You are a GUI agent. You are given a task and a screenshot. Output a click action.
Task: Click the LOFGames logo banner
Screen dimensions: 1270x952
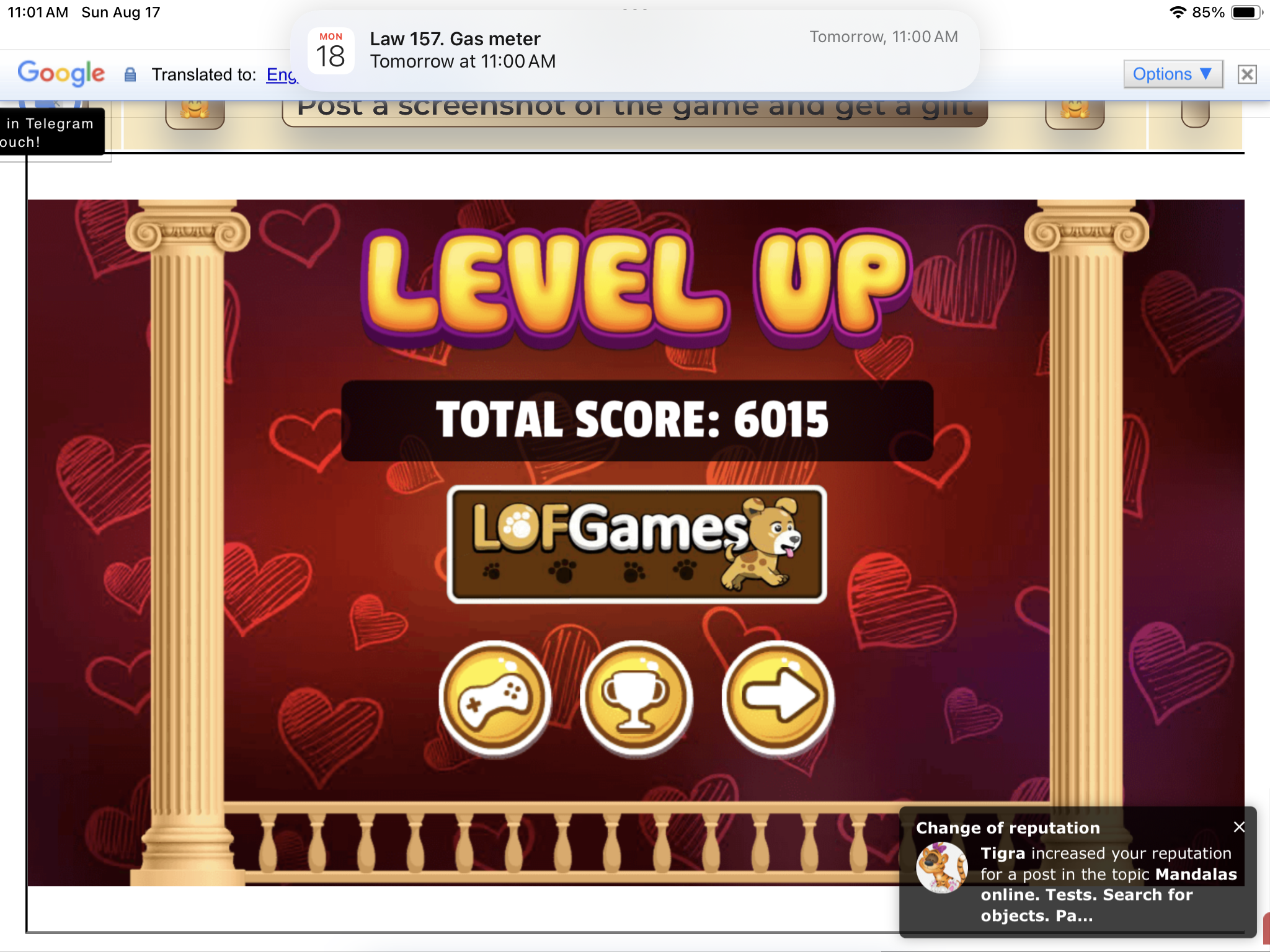point(637,544)
